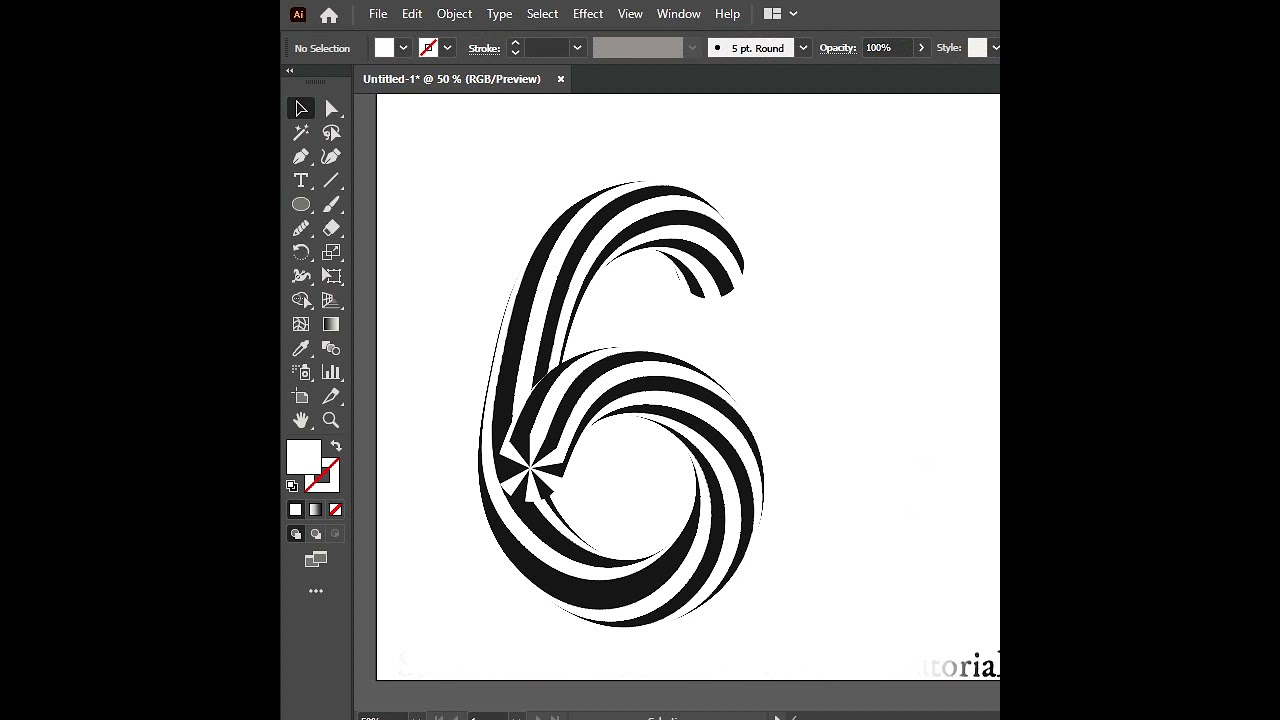Open the arrange documents workspace switcher
The image size is (1280, 720).
(780, 14)
